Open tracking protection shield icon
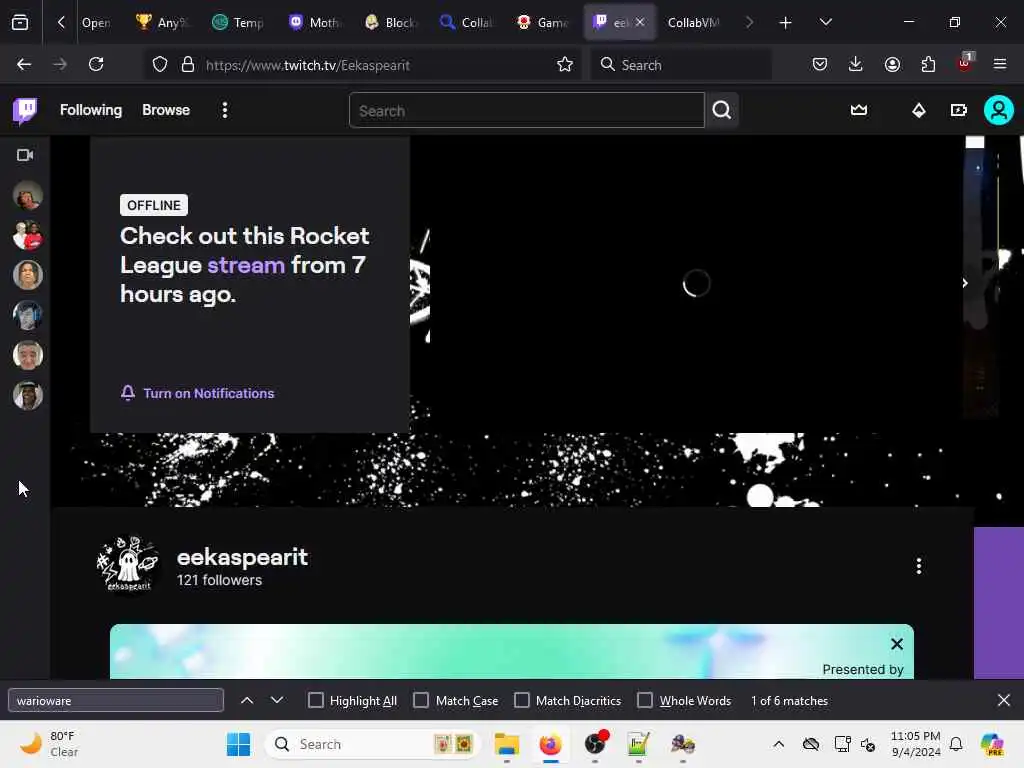Image resolution: width=1024 pixels, height=768 pixels. (160, 65)
